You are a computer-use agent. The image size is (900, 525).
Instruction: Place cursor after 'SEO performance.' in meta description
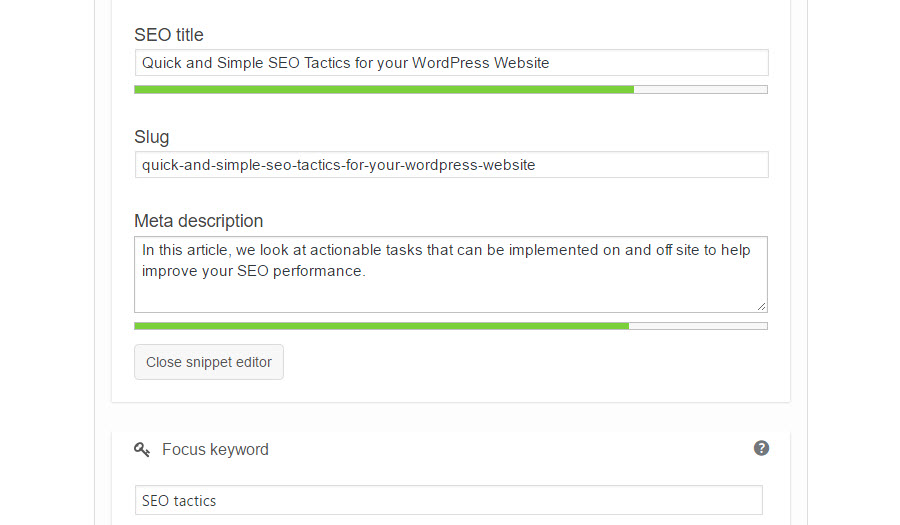pos(366,271)
